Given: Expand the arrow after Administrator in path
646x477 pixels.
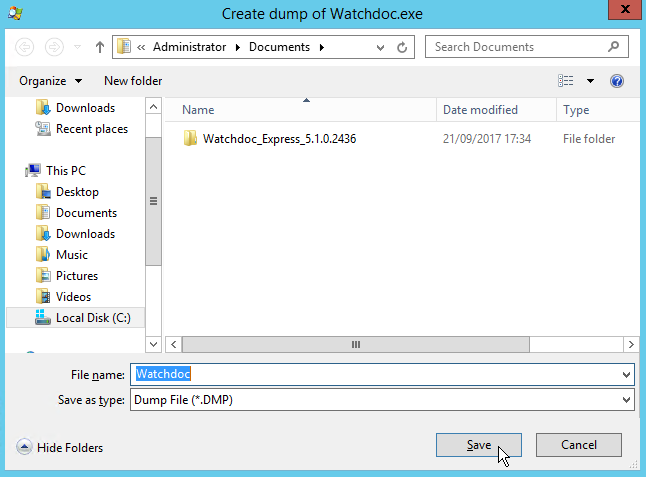Looking at the screenshot, I should (x=238, y=47).
